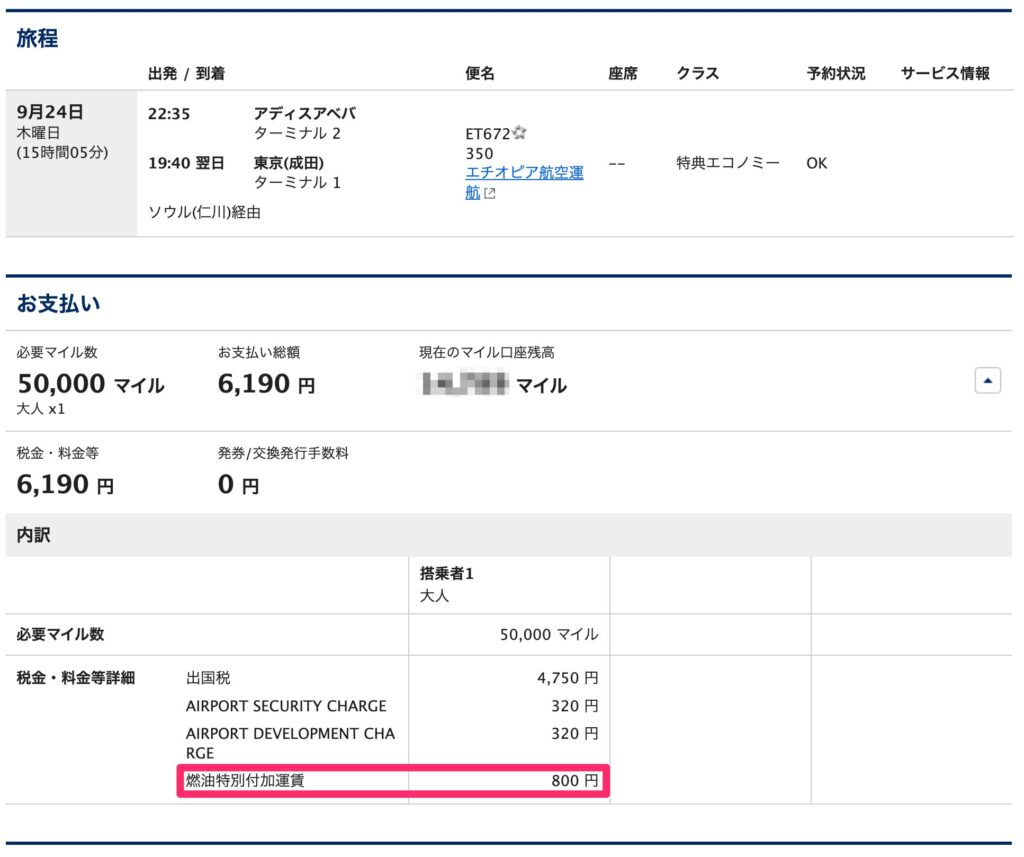This screenshot has height=857, width=1024.
Task: Click the external link icon after 航
Action: coord(490,193)
